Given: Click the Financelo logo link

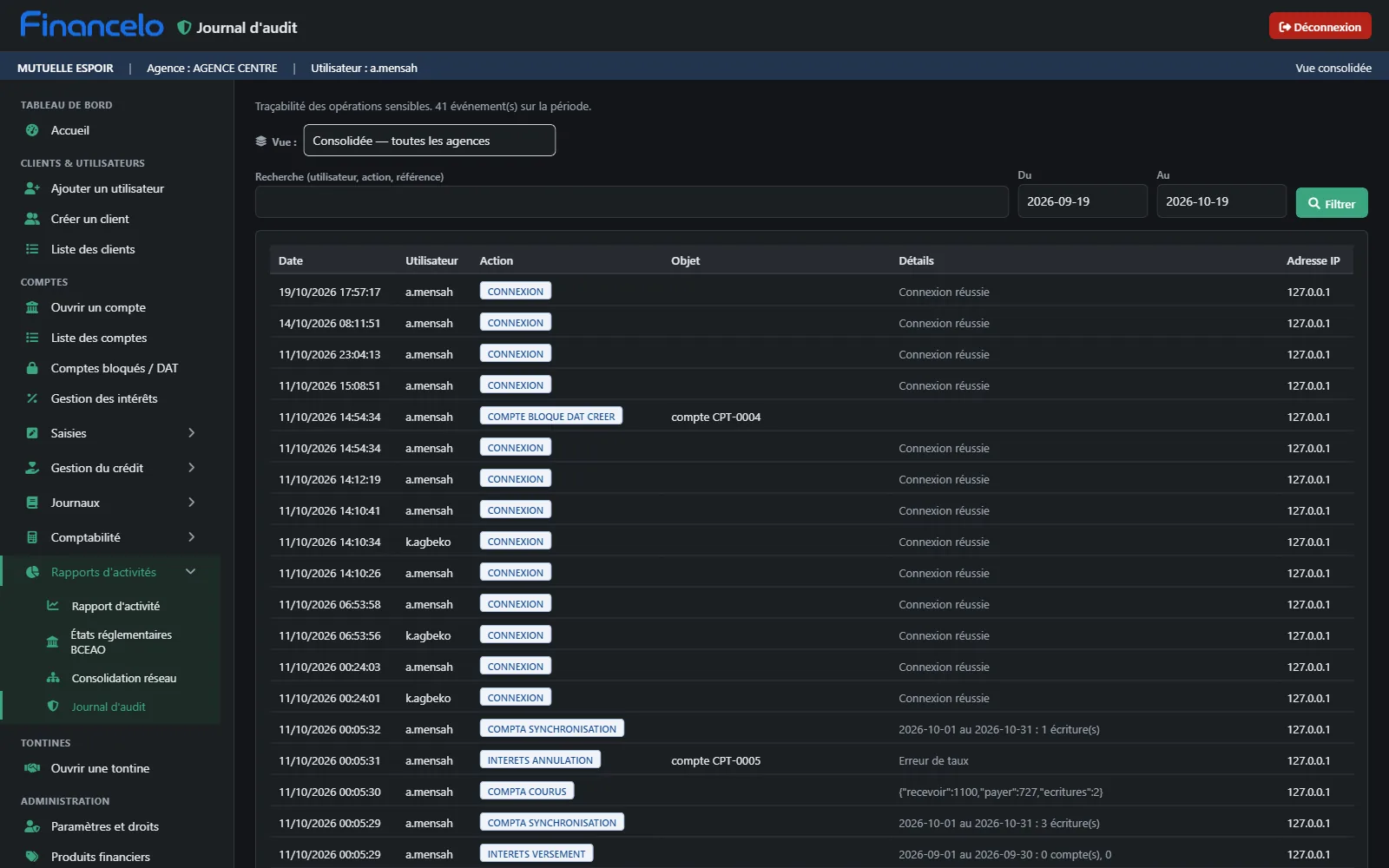Looking at the screenshot, I should [92, 25].
